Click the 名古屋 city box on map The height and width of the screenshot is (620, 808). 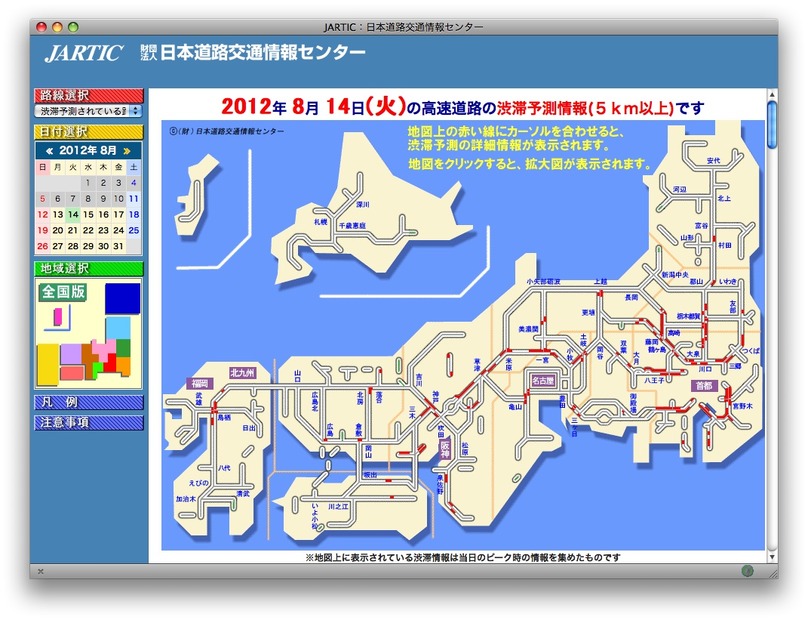[x=543, y=380]
